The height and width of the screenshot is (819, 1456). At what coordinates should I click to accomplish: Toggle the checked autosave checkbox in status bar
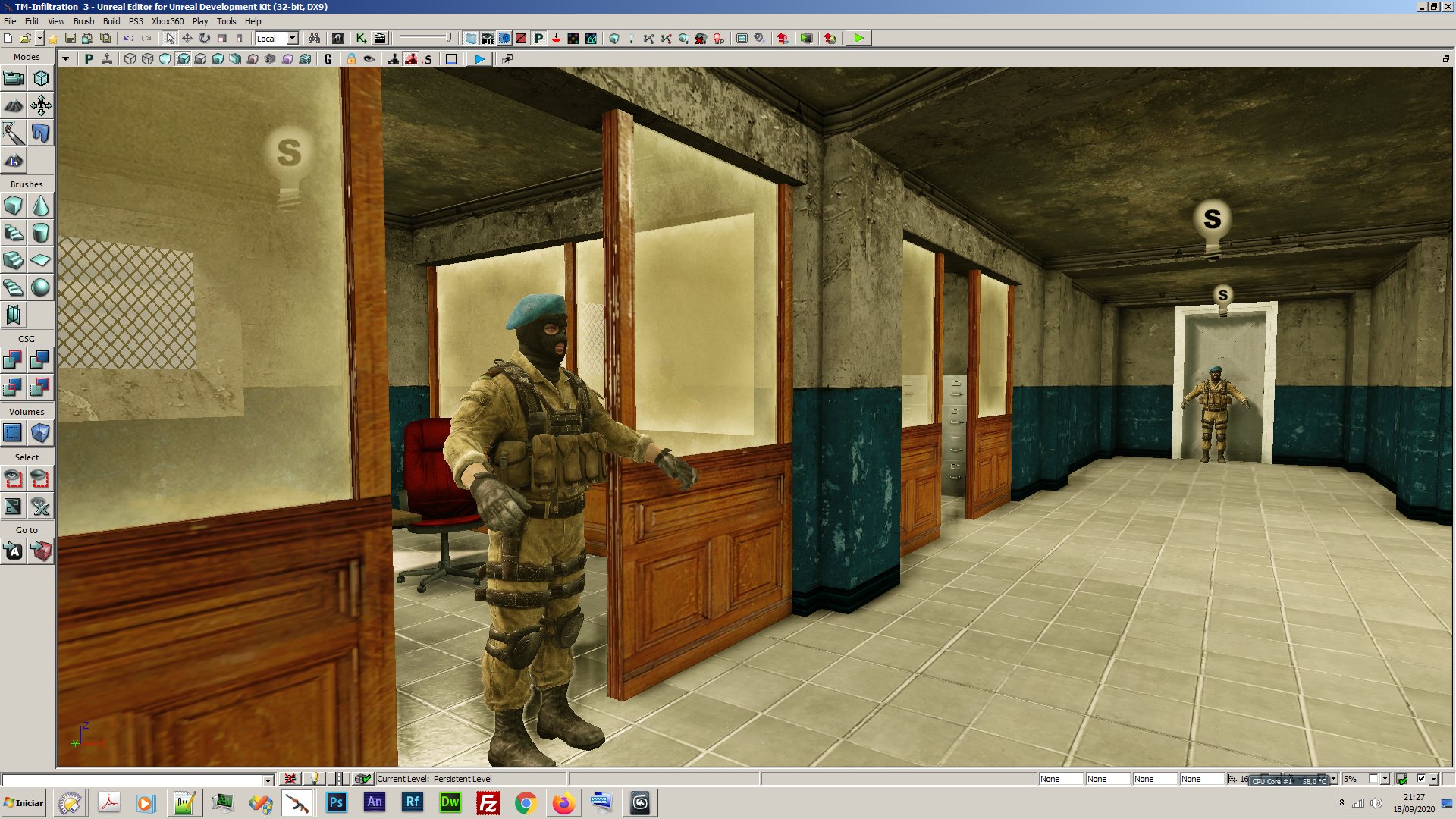click(x=1421, y=779)
